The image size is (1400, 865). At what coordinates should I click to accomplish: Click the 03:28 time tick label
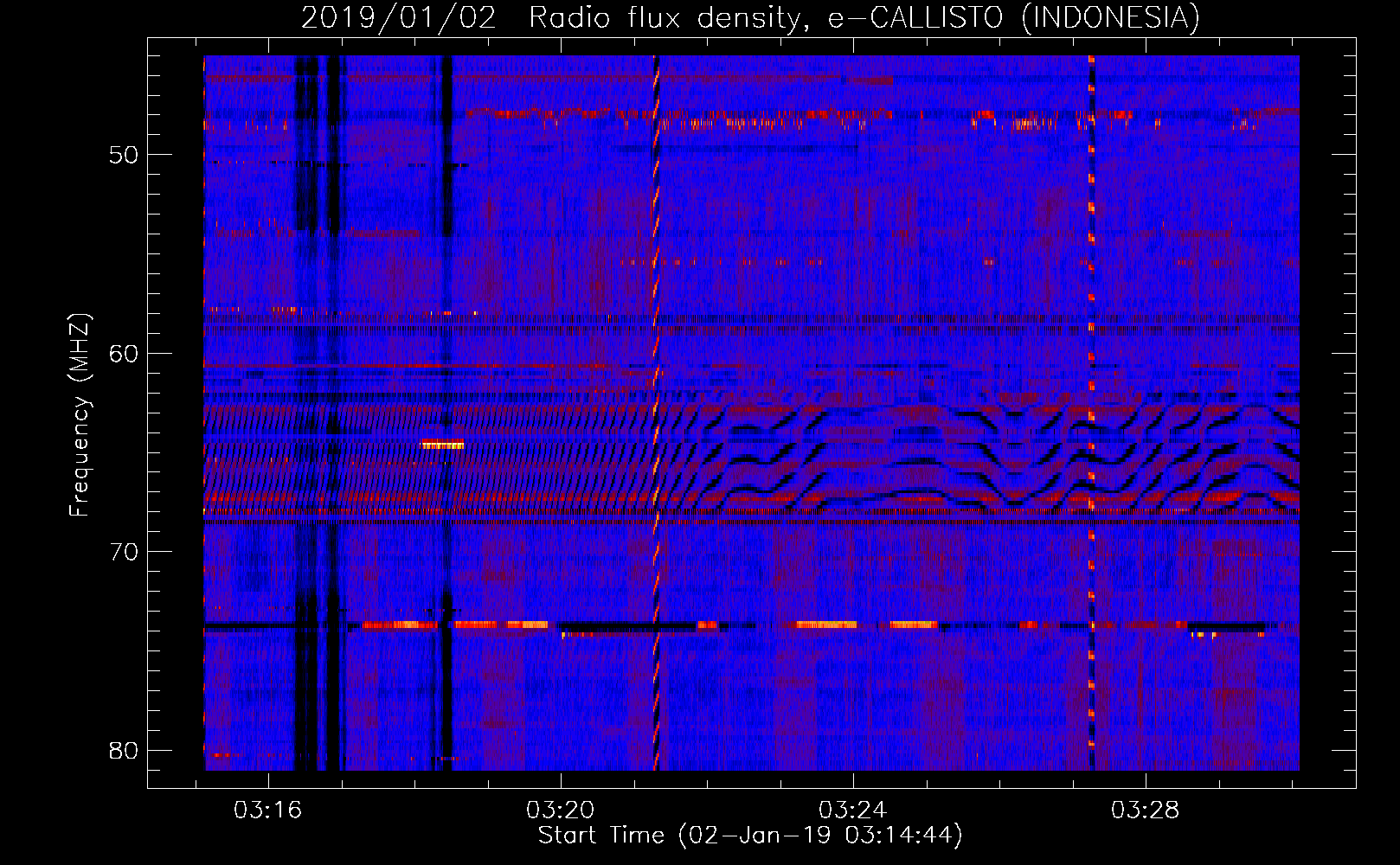tap(1146, 811)
